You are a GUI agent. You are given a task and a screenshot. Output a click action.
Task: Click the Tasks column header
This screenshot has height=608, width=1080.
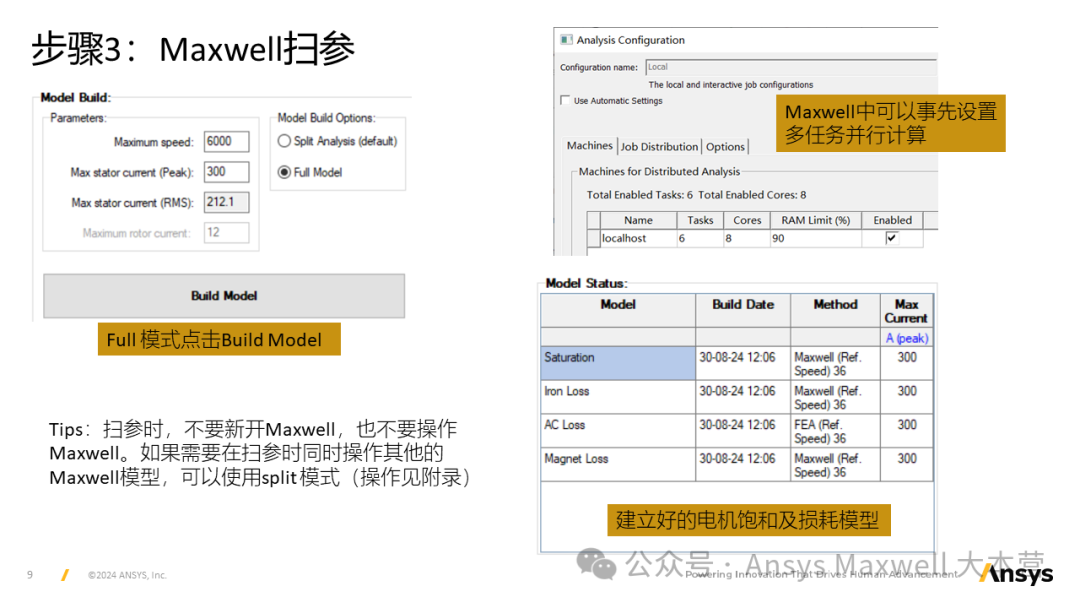click(x=700, y=220)
